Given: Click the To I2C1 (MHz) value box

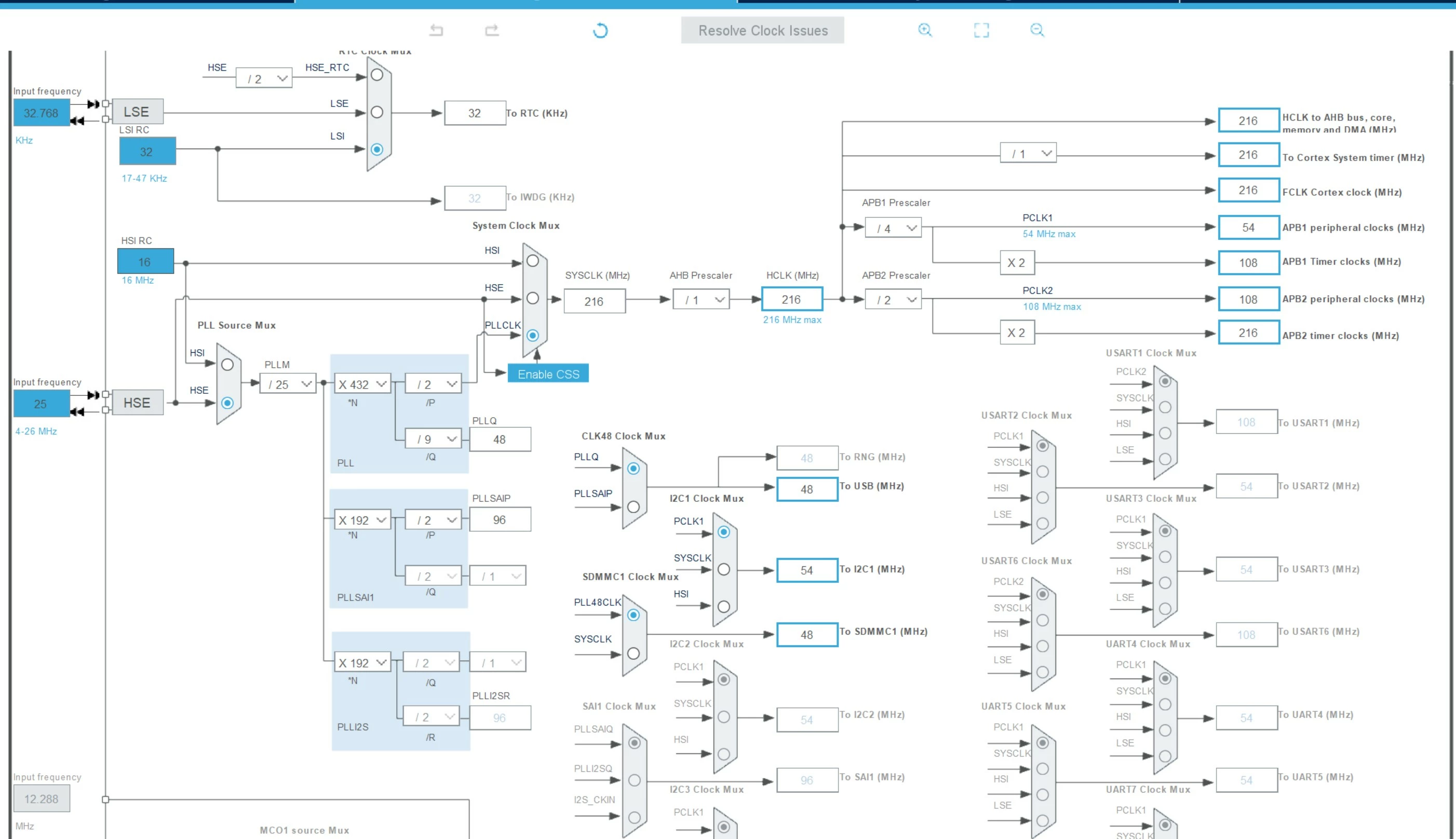Looking at the screenshot, I should (x=807, y=570).
